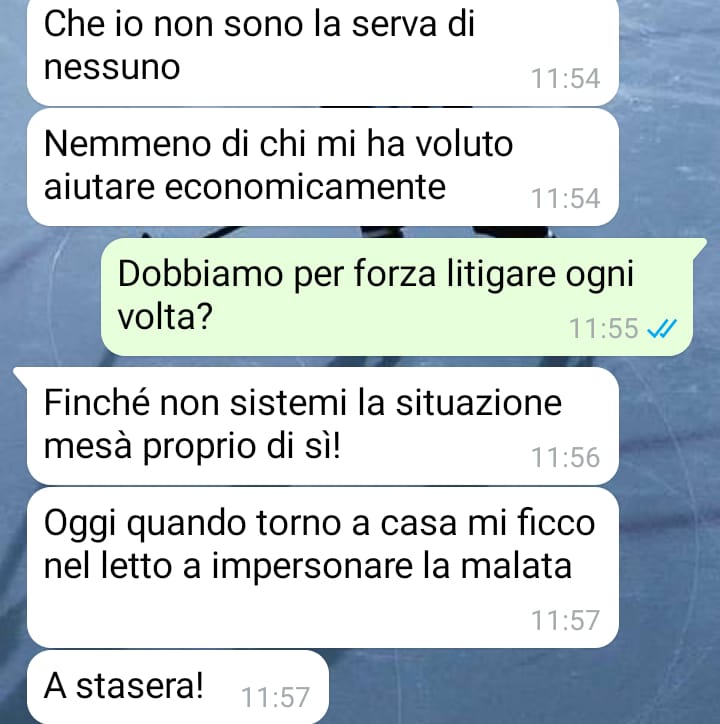
Task: Tap the word 'economicamente' in the message
Action: click(305, 187)
